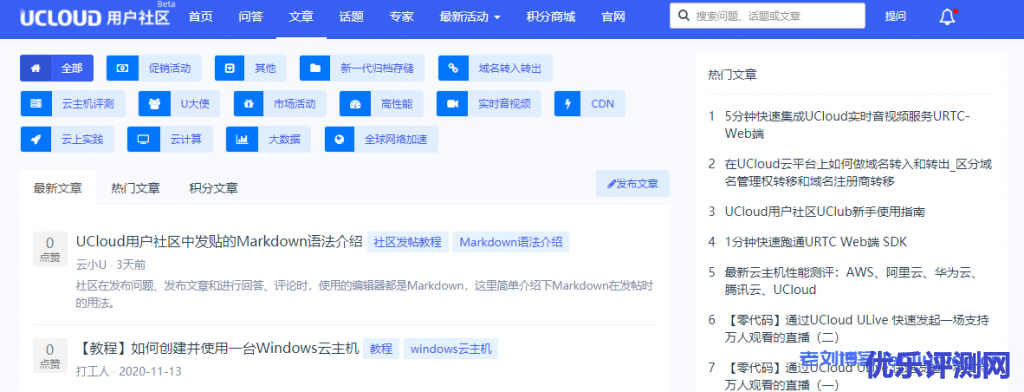Click the money icon beside 促销活动
The image size is (1024, 392).
click(x=122, y=68)
